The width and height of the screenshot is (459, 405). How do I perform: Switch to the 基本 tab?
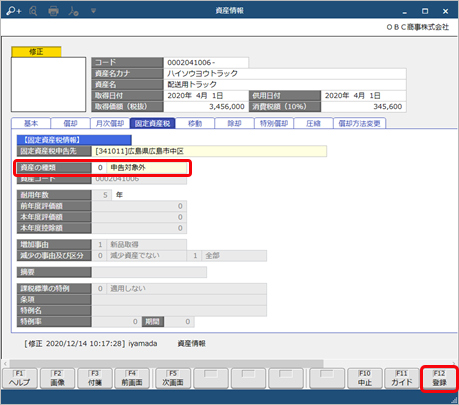pos(31,123)
